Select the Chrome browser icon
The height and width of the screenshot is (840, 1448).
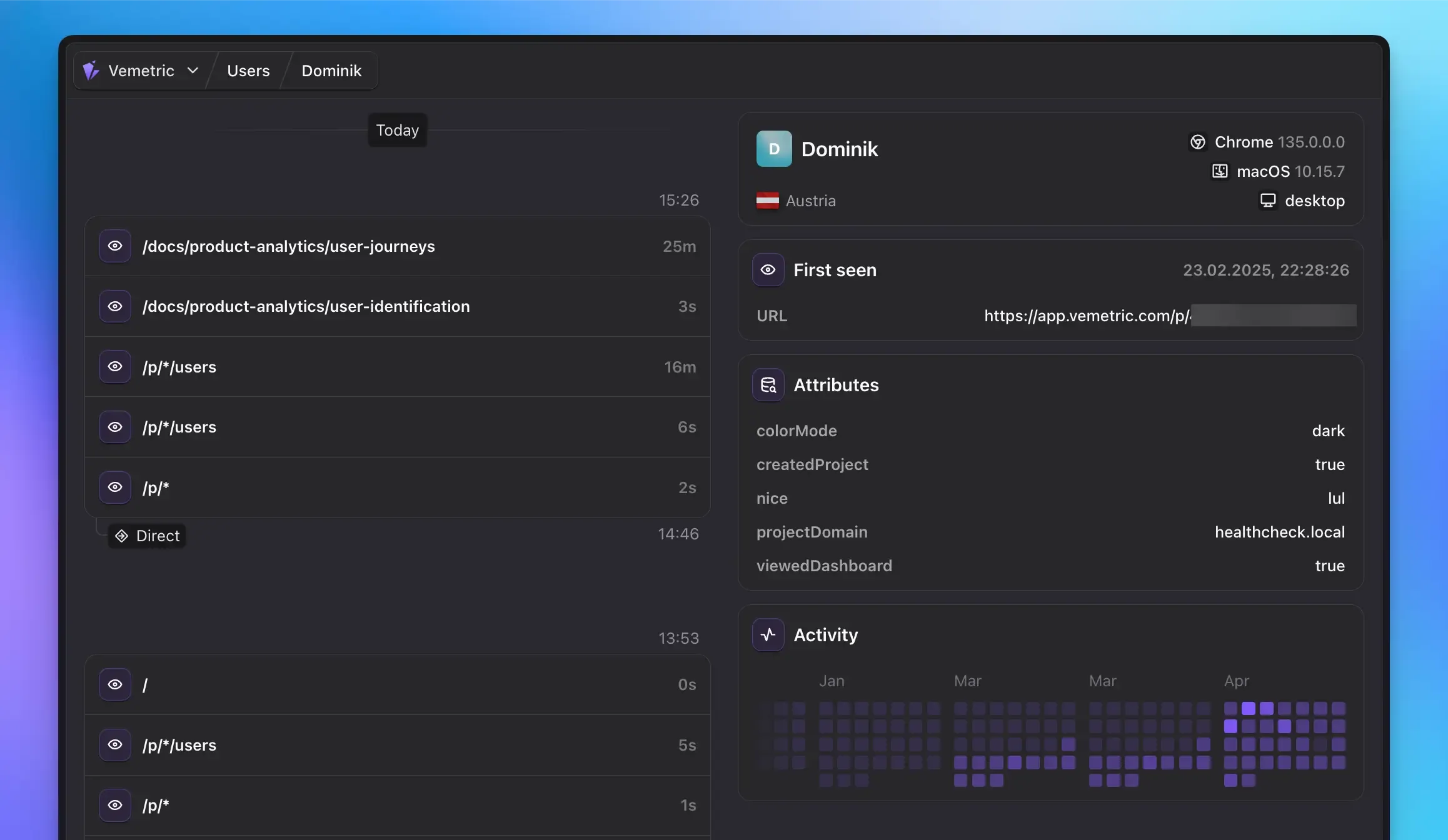pyautogui.click(x=1198, y=142)
